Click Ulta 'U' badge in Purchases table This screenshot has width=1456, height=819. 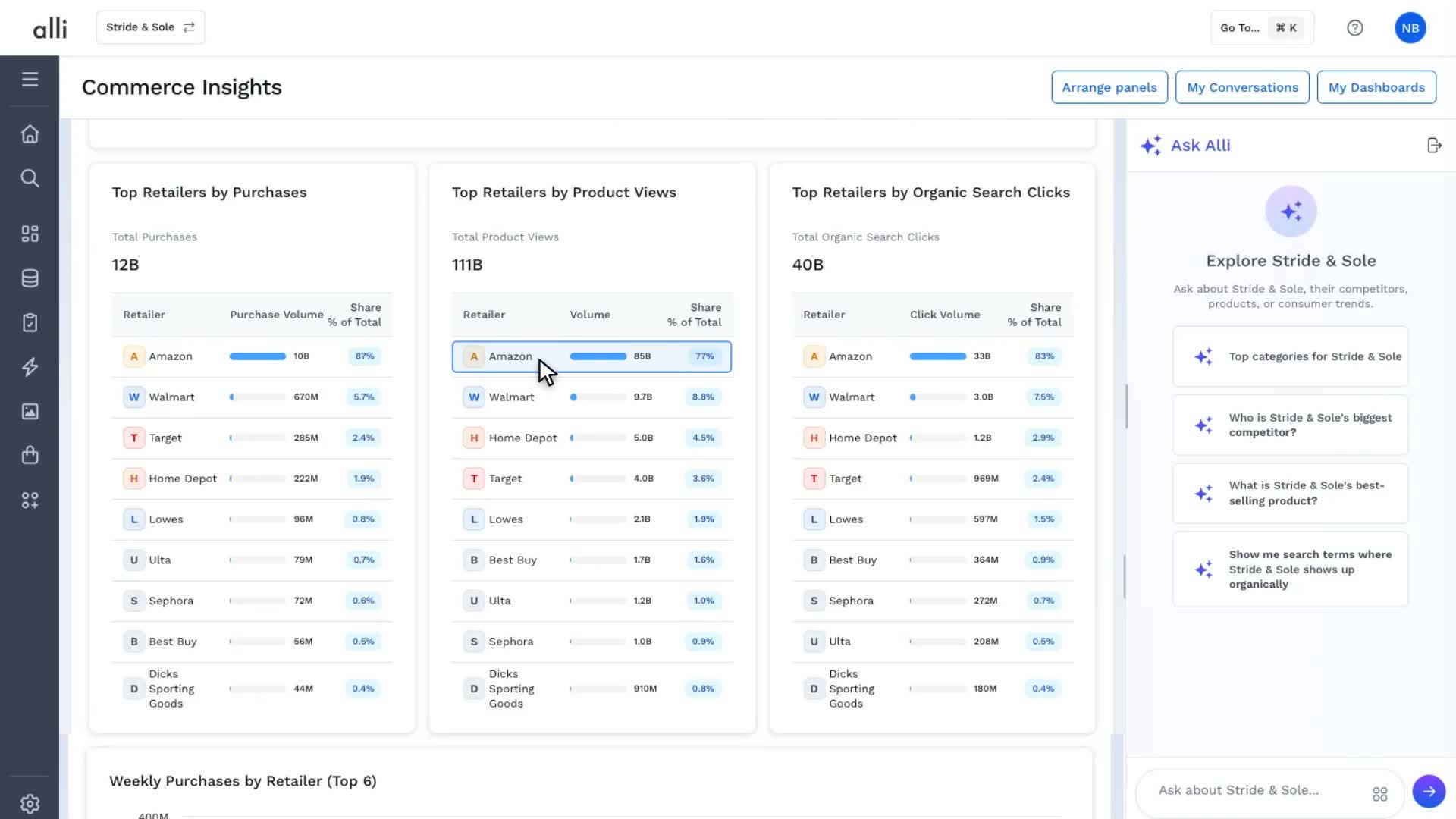(134, 560)
